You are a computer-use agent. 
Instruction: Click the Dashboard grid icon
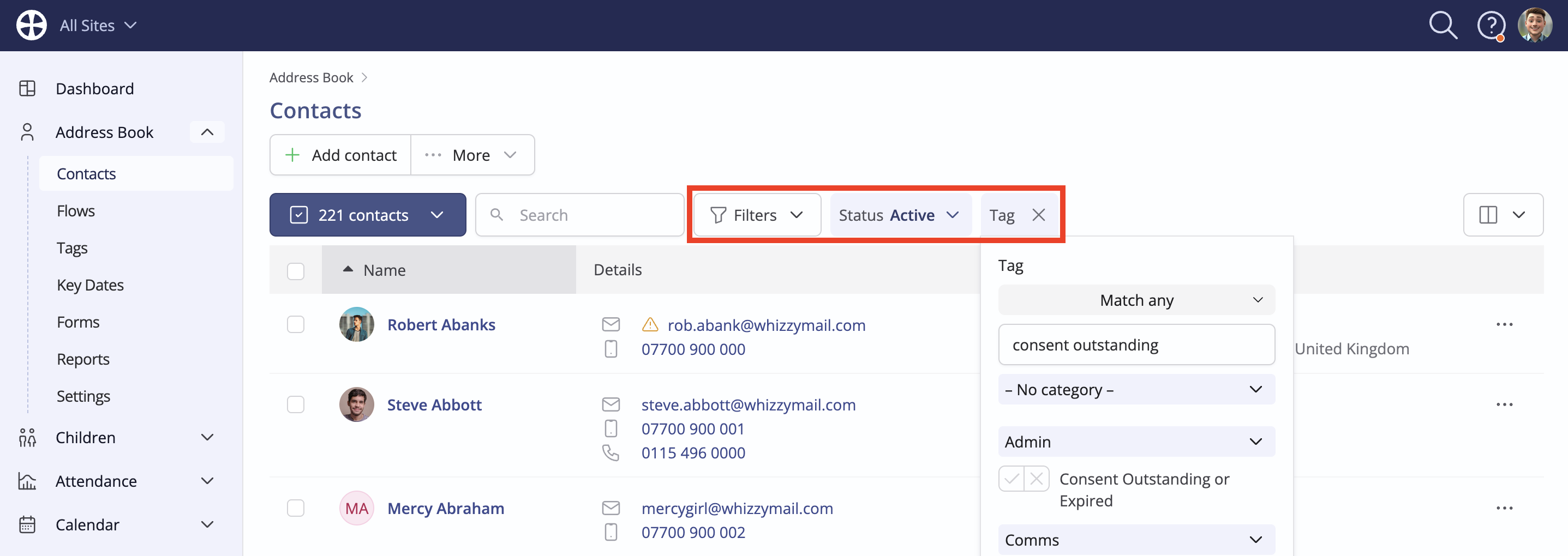click(27, 88)
